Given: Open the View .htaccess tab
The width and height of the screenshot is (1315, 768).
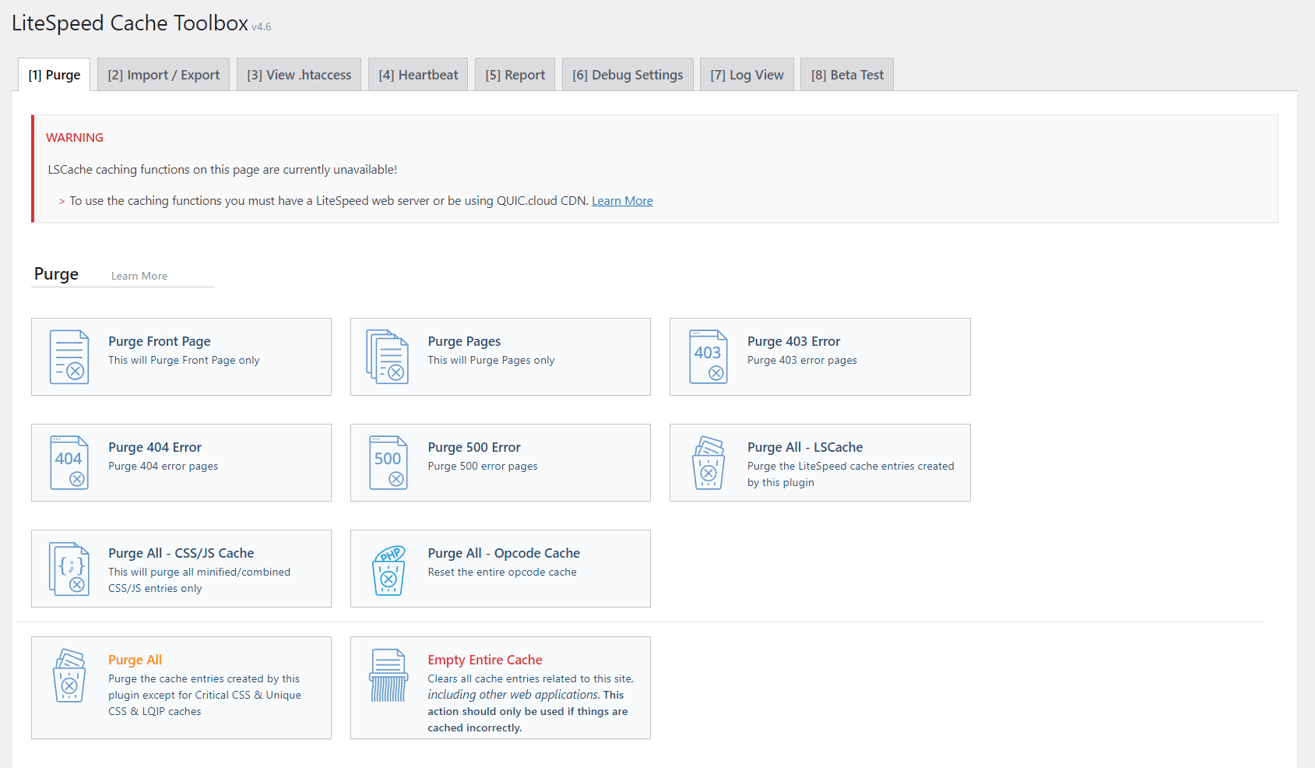Looking at the screenshot, I should coord(298,73).
